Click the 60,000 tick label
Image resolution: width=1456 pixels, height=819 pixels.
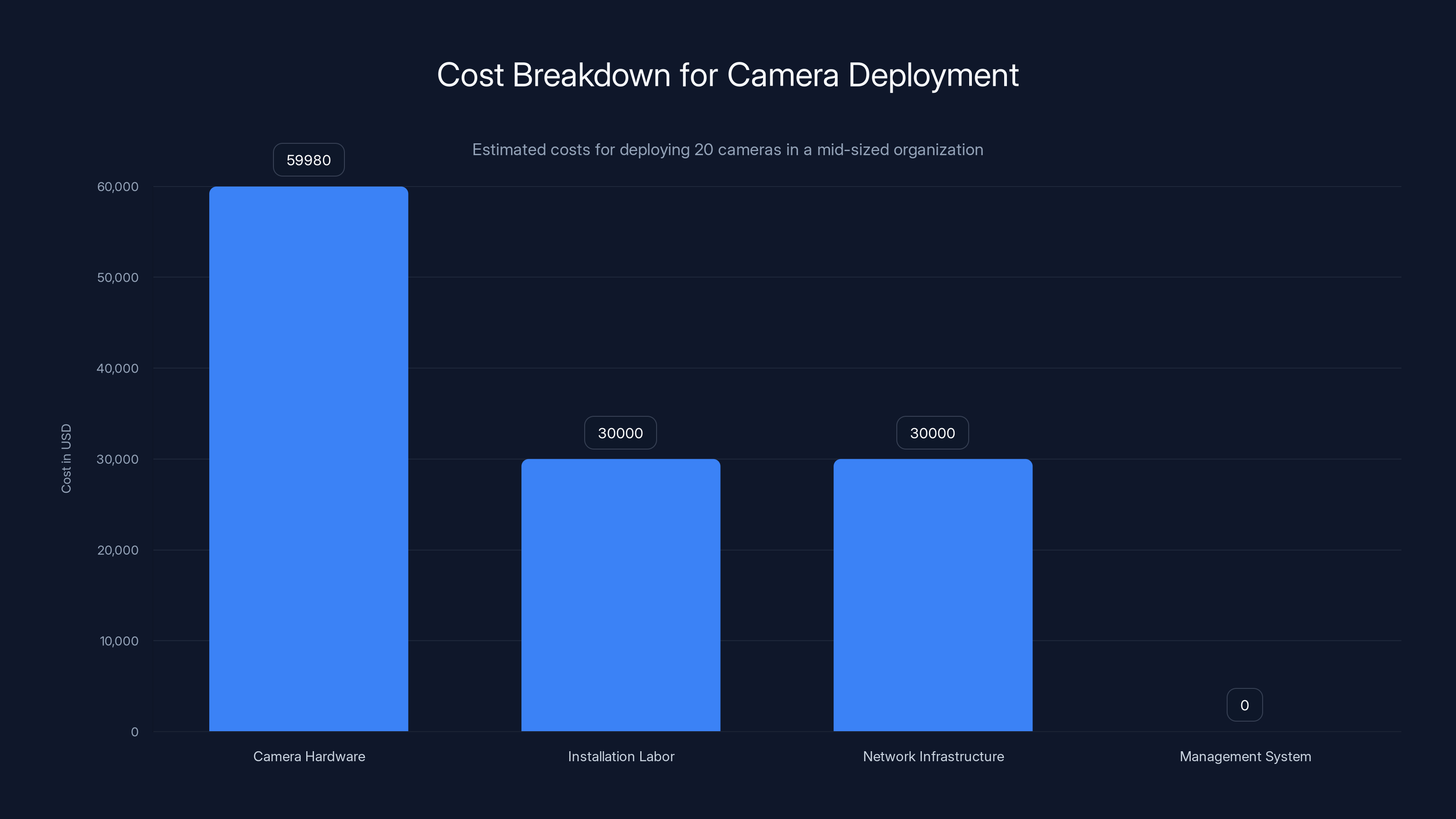click(117, 186)
